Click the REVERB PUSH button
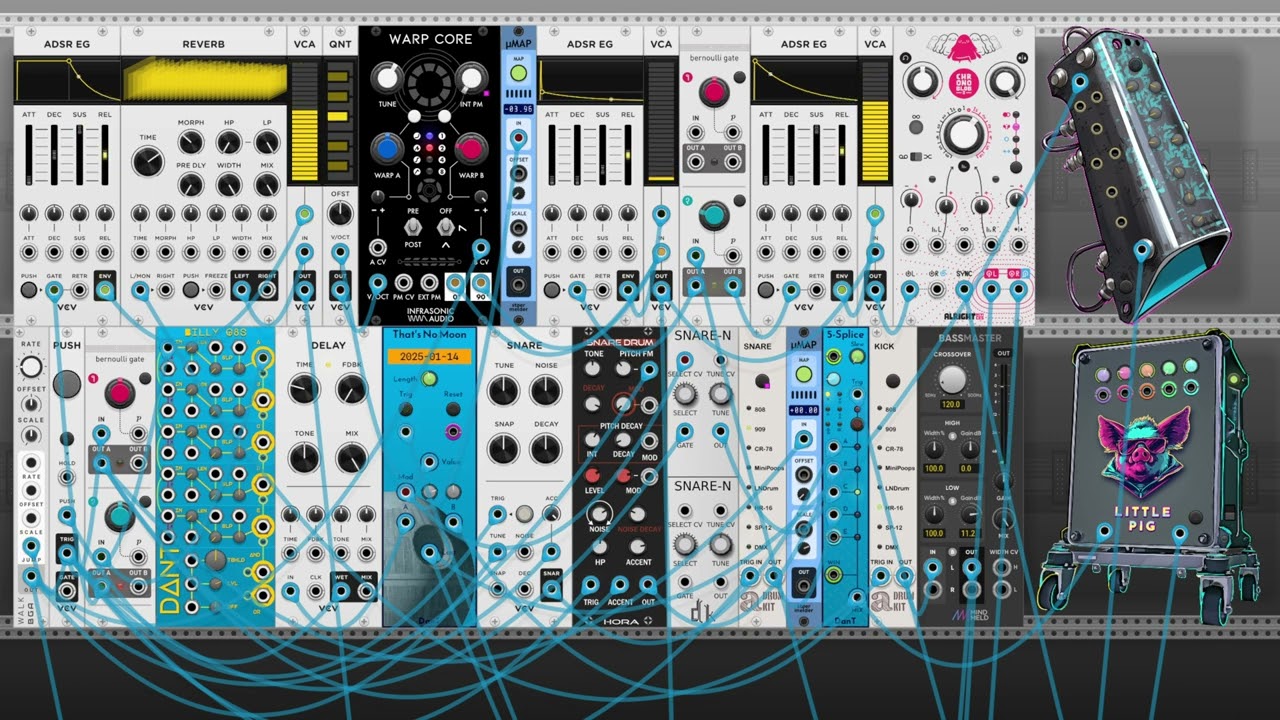Viewport: 1280px width, 720px height. click(x=190, y=290)
